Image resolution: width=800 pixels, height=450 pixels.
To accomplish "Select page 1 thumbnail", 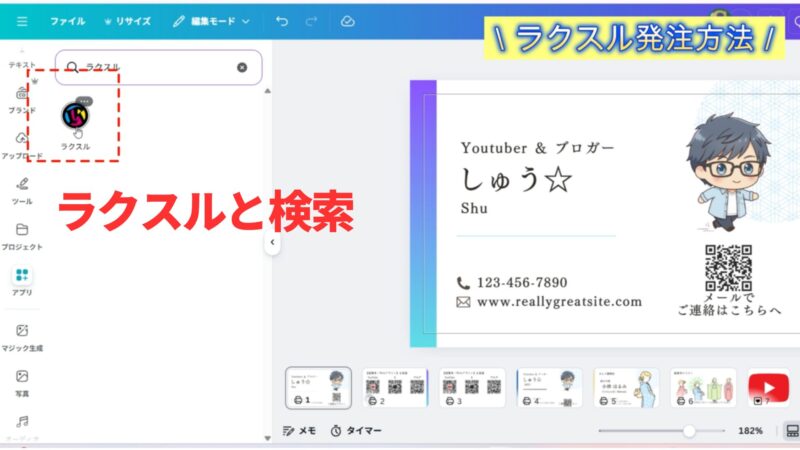I will pos(318,388).
